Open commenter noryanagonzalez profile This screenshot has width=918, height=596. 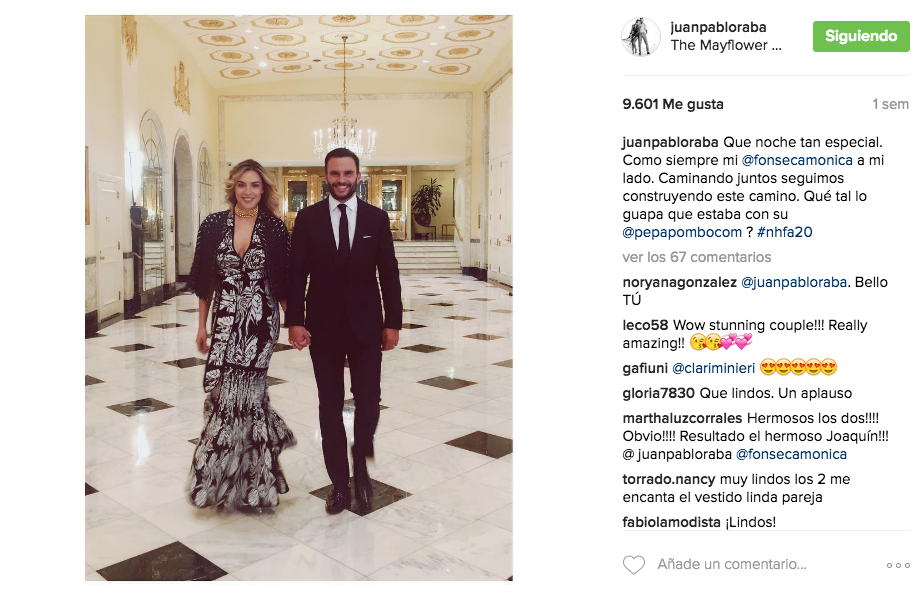click(x=679, y=282)
